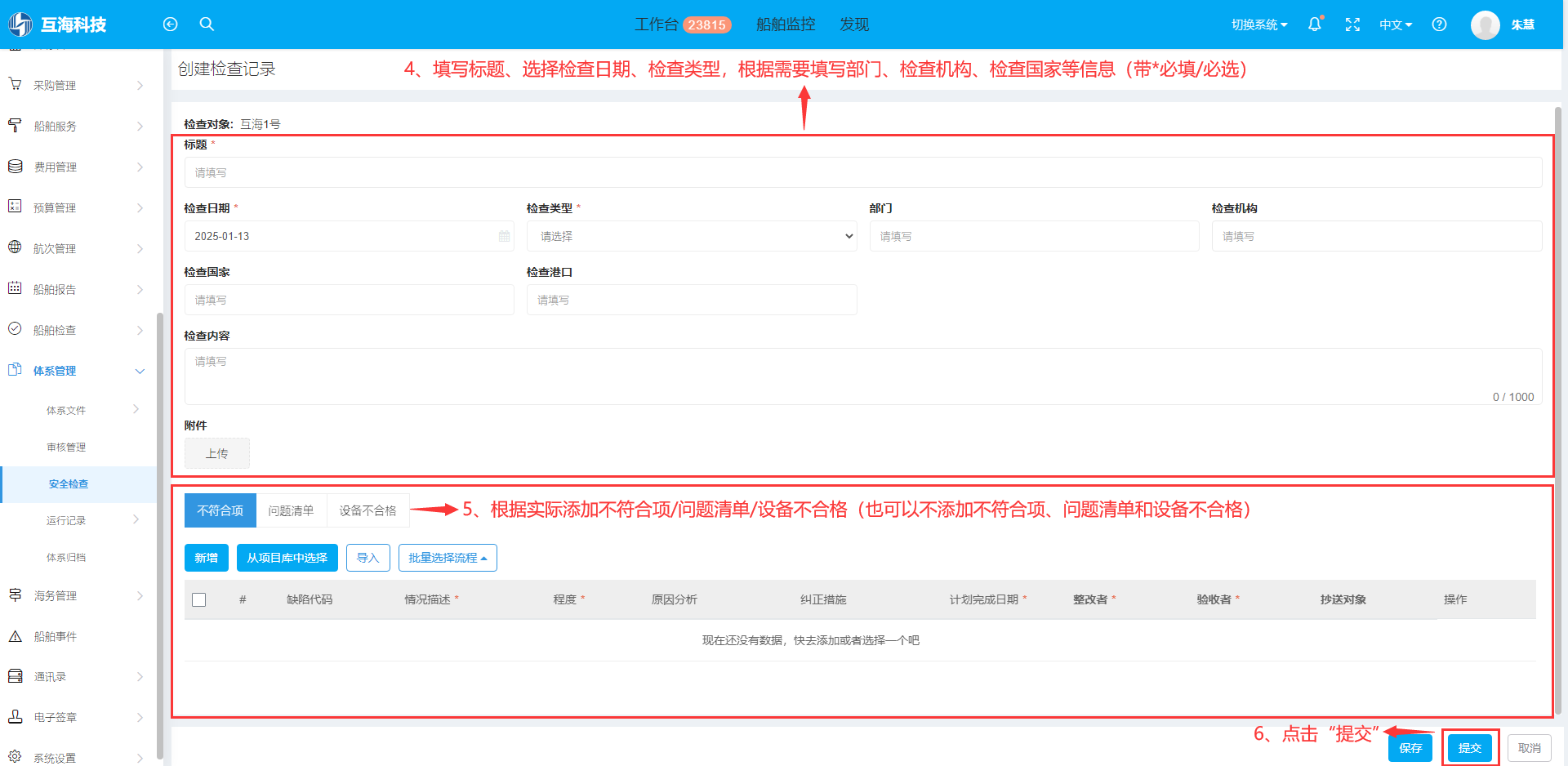This screenshot has height=766, width=1568.
Task: Click the 上传 attachment button
Action: [x=217, y=453]
